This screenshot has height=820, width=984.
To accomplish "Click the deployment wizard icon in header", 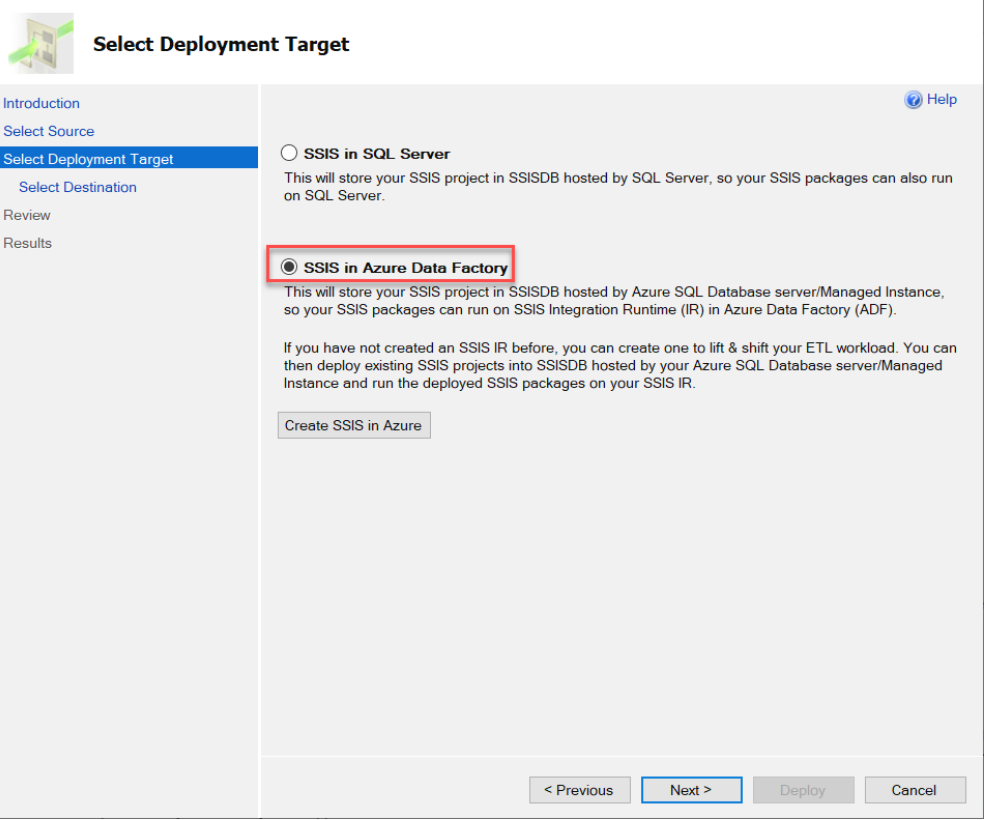I will point(41,43).
